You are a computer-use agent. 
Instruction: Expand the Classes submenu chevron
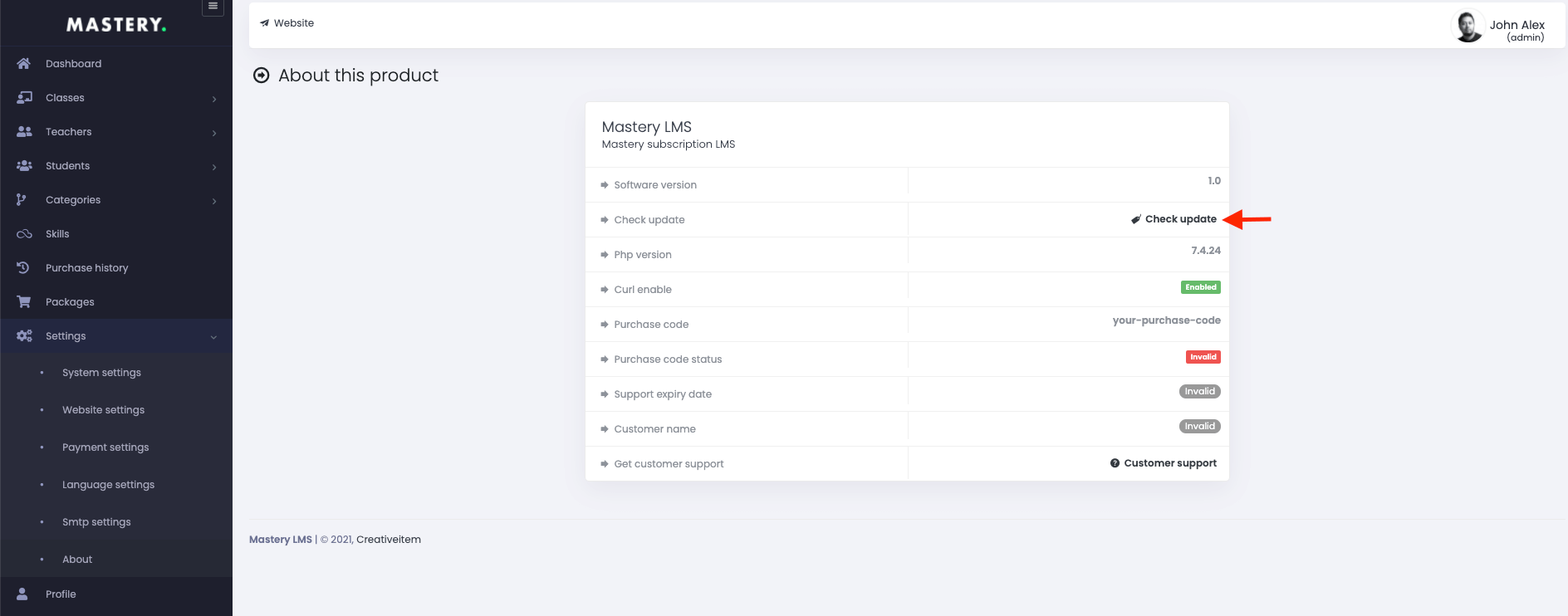coord(214,99)
